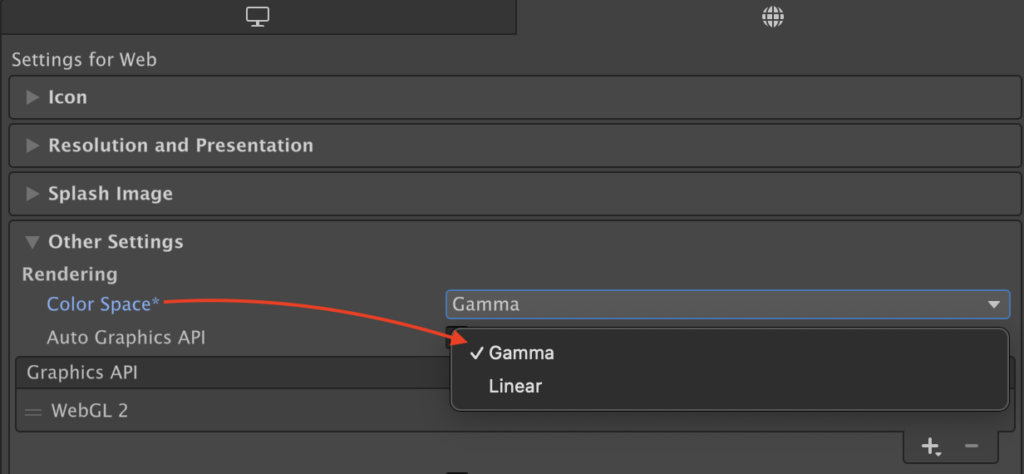Click the Color Space dropdown arrow

pyautogui.click(x=994, y=305)
